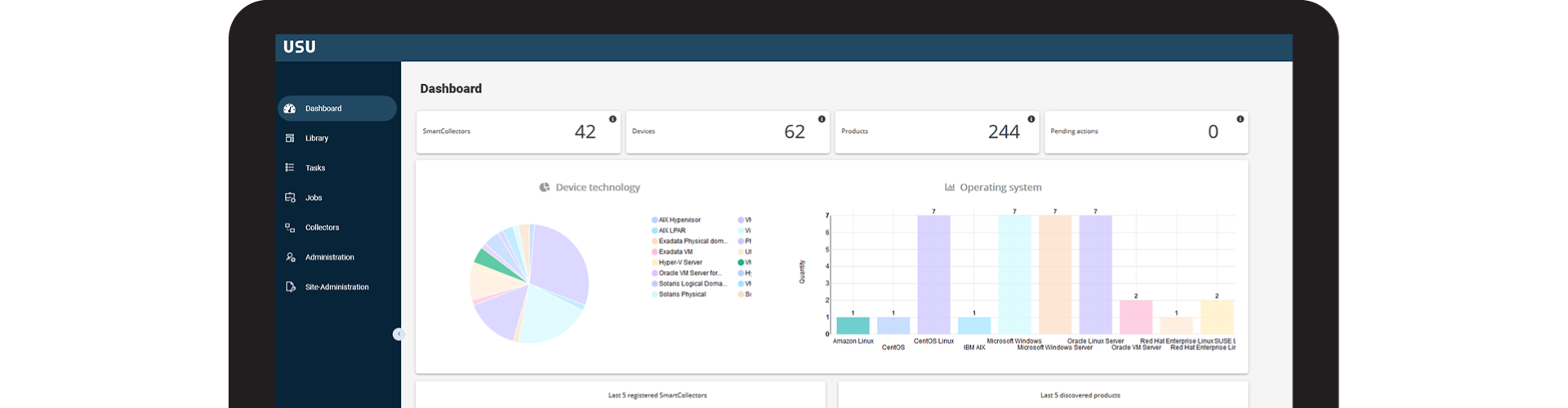Click the Dashboard gauge icon
The image size is (1568, 408).
[x=290, y=109]
